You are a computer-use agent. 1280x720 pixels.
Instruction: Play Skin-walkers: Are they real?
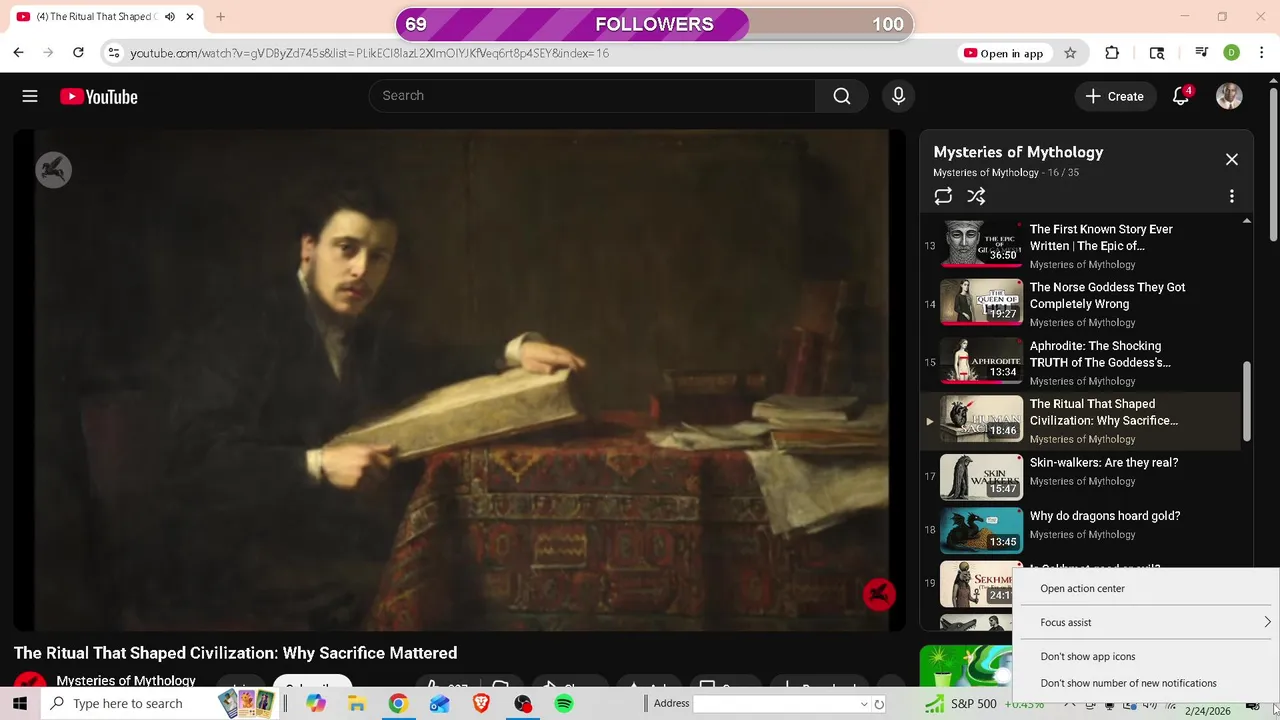point(1104,463)
